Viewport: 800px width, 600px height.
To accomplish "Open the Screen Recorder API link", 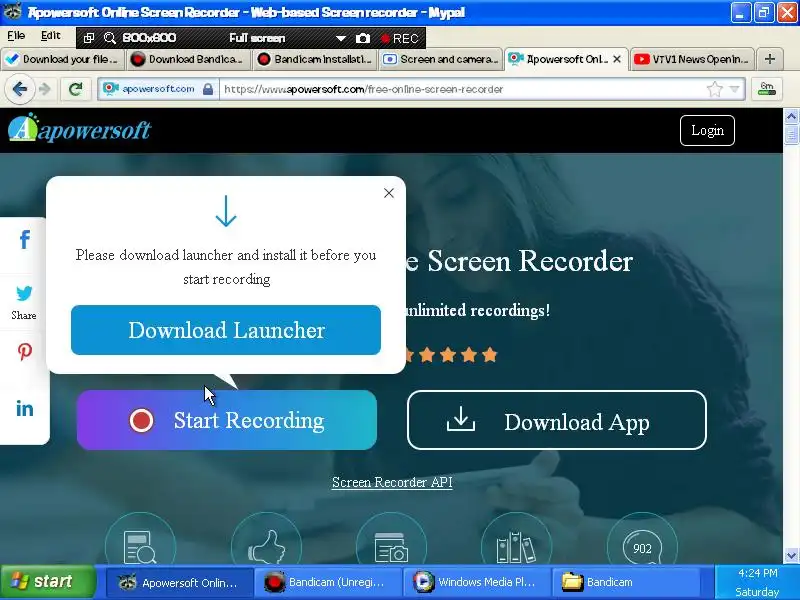I will click(392, 482).
